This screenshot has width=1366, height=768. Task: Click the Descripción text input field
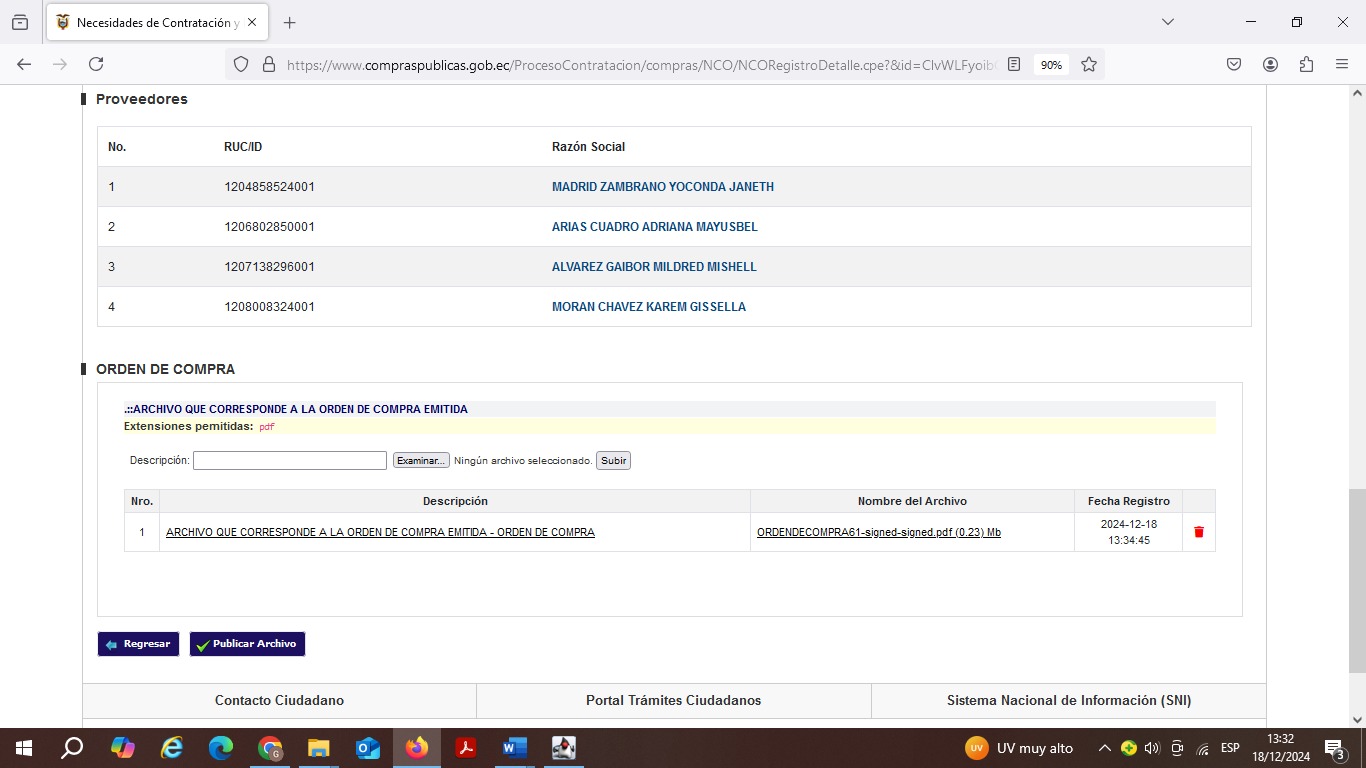289,461
